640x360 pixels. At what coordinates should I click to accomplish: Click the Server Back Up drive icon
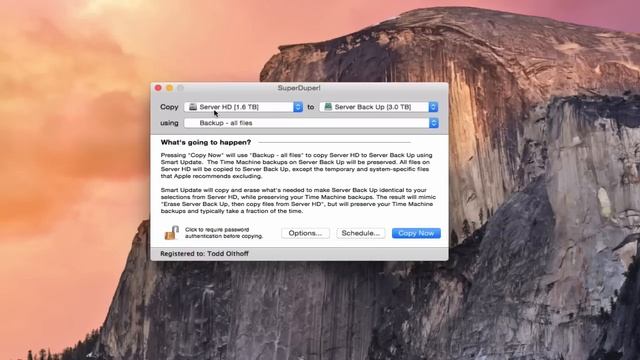point(328,107)
